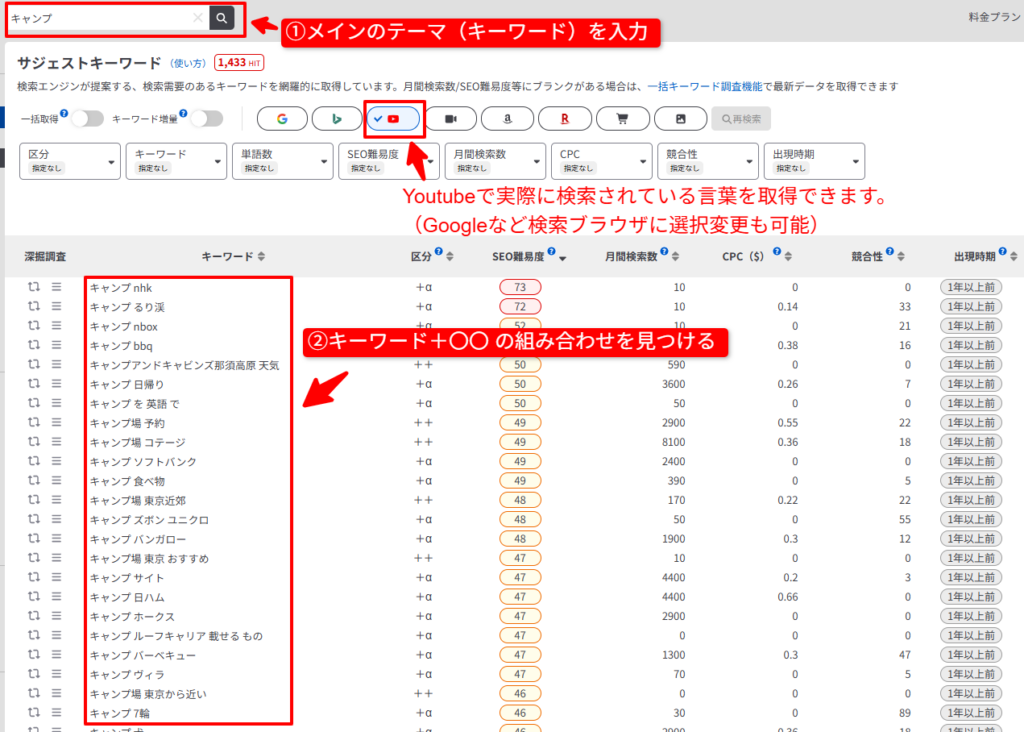Click the deep-dive icon for キャンプ nhk

click(x=34, y=288)
